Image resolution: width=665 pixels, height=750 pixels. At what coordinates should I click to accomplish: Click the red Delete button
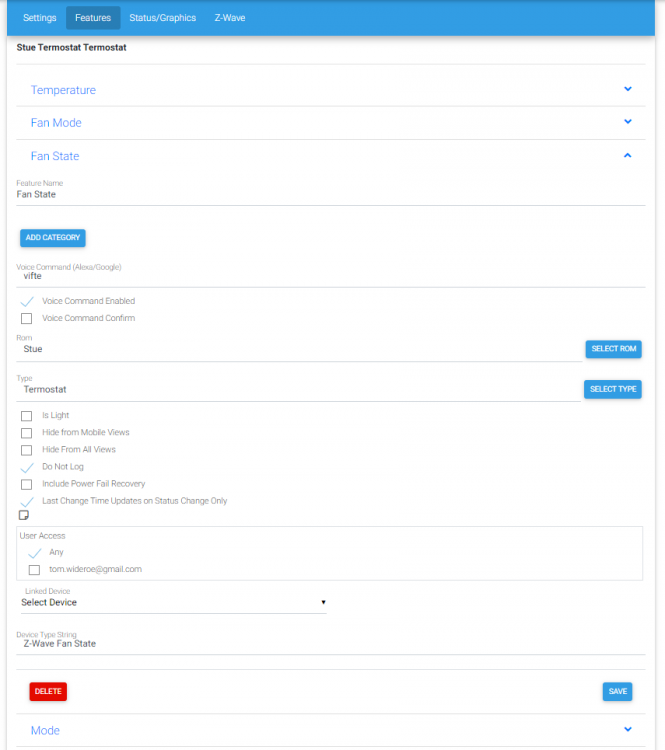point(48,691)
